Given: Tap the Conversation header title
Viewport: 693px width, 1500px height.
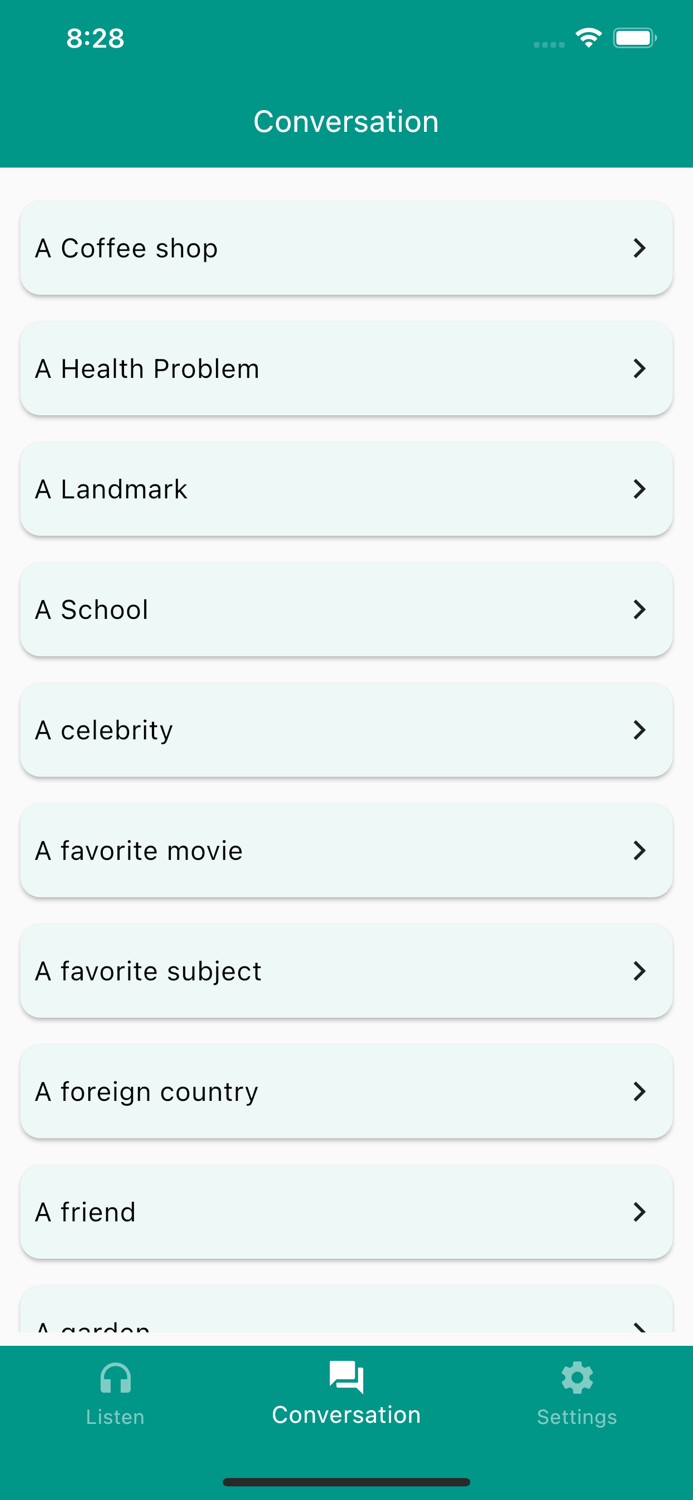Looking at the screenshot, I should 346,121.
